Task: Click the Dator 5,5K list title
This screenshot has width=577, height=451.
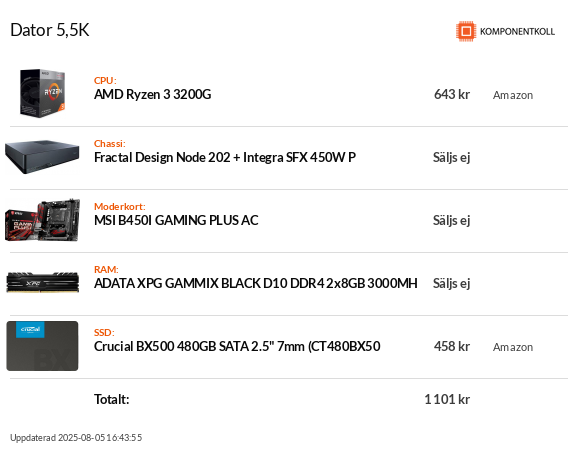Action: tap(50, 30)
